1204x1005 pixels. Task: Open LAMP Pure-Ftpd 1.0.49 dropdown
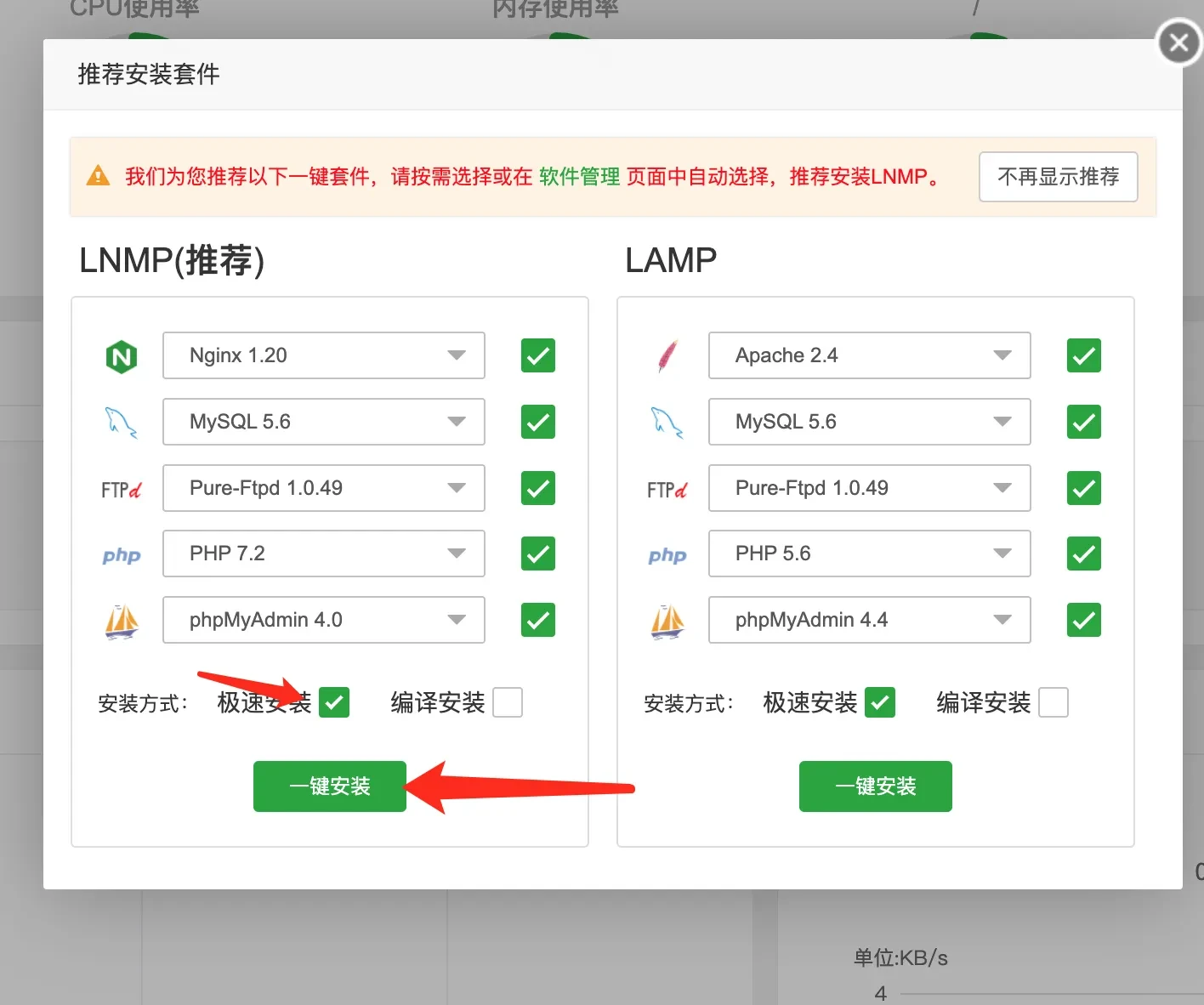point(870,488)
